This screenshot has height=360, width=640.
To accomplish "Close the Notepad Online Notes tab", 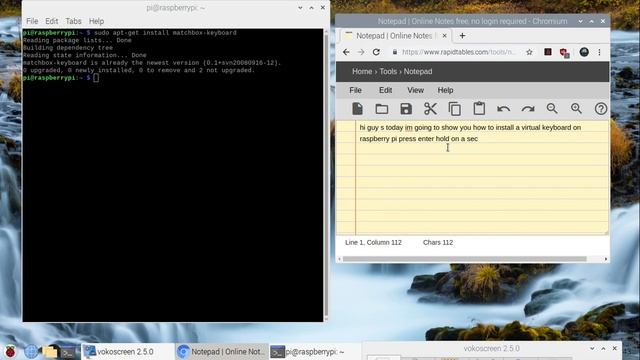I will 444,36.
